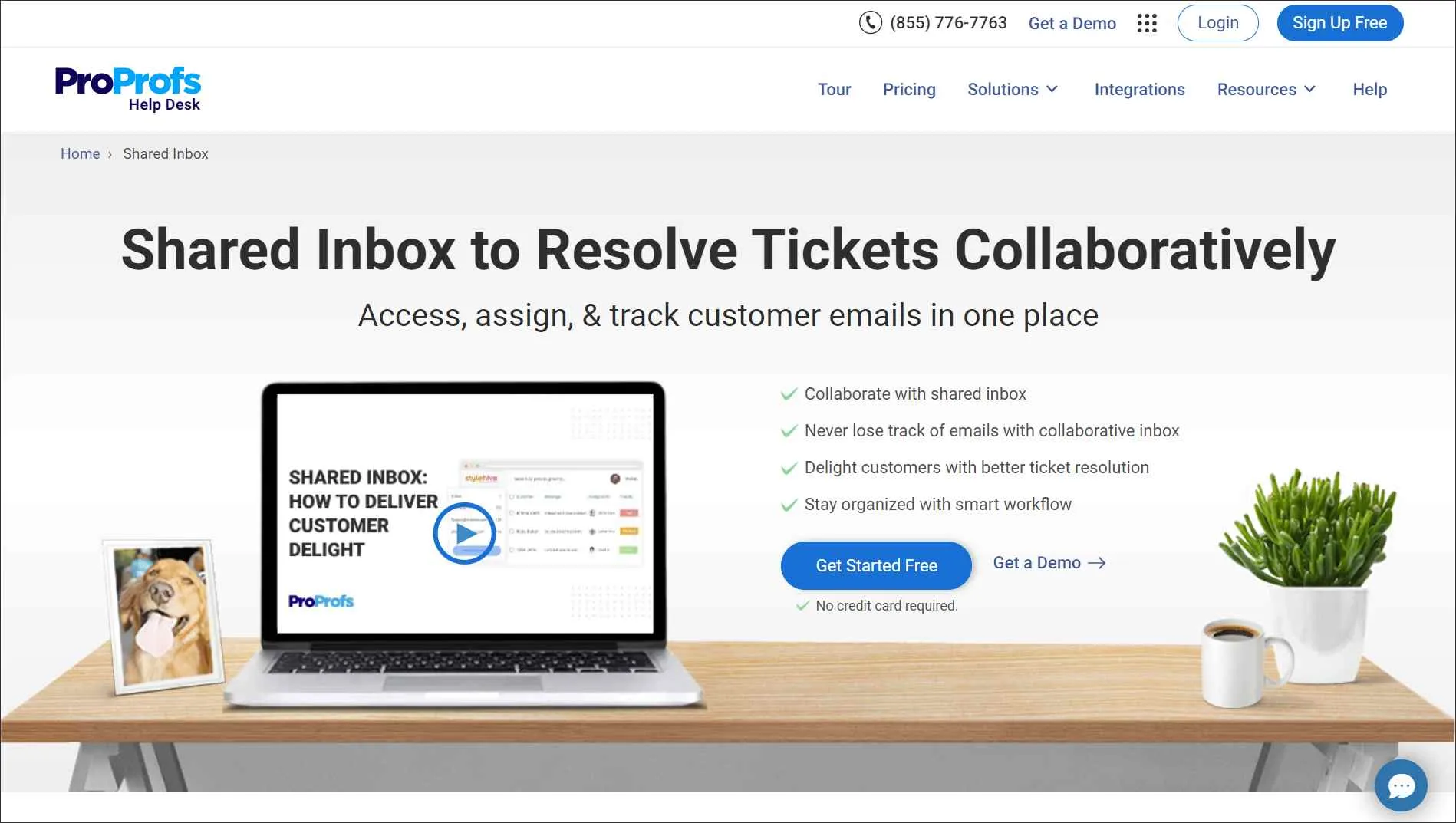The width and height of the screenshot is (1456, 823).
Task: Go to Home breadcrumb link
Action: [81, 153]
